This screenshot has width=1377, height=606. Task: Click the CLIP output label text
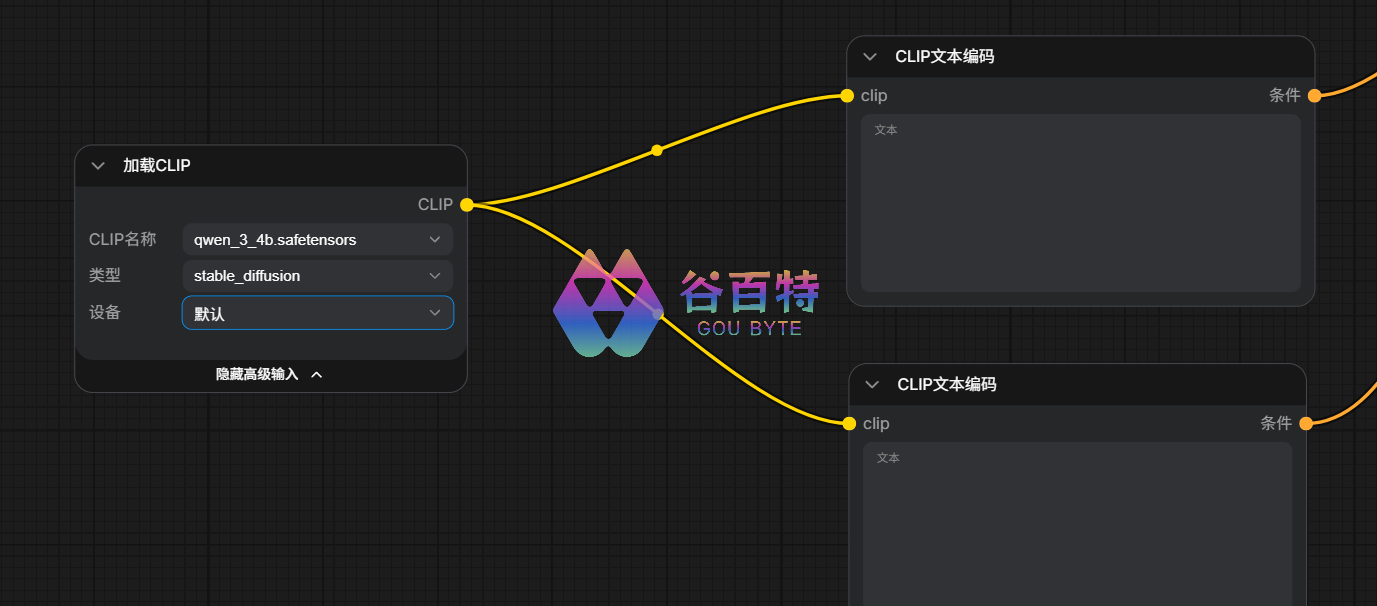[435, 205]
